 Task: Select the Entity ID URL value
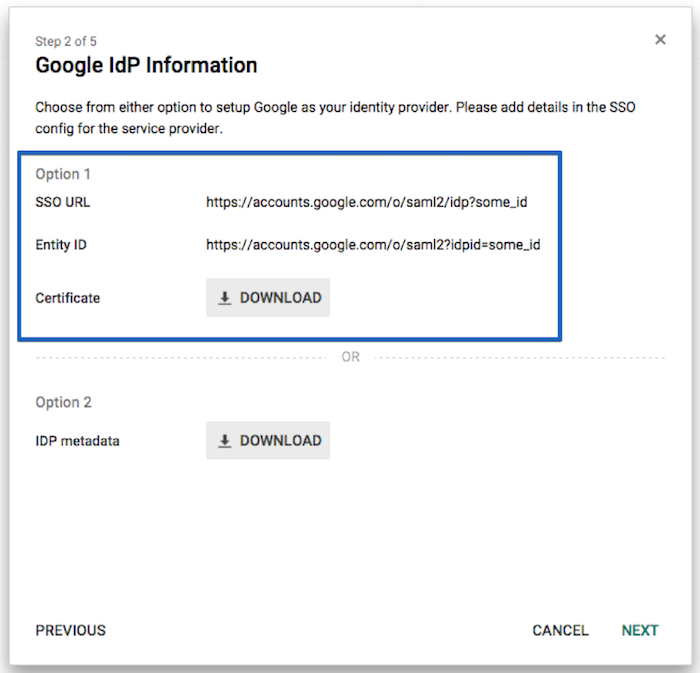pos(373,245)
